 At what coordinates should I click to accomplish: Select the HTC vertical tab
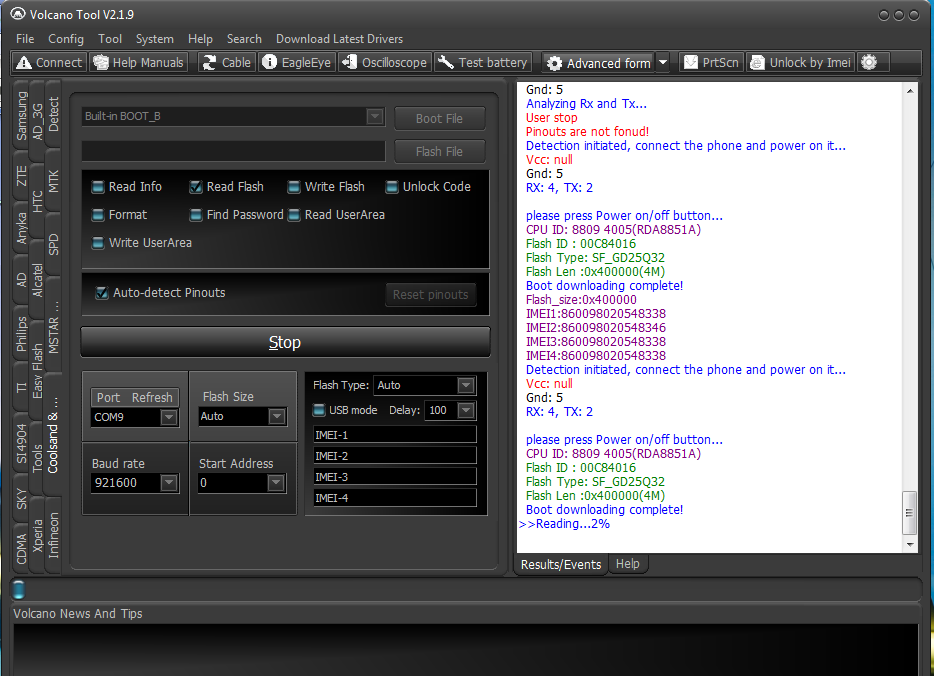click(x=37, y=201)
